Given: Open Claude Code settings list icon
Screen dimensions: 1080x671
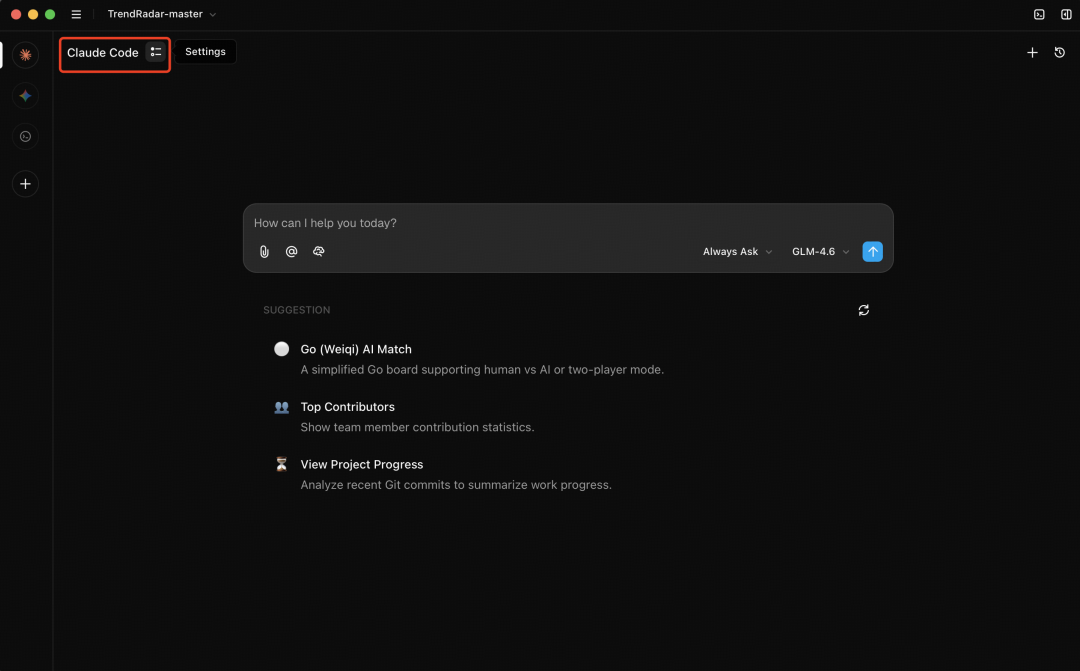Looking at the screenshot, I should coord(156,52).
